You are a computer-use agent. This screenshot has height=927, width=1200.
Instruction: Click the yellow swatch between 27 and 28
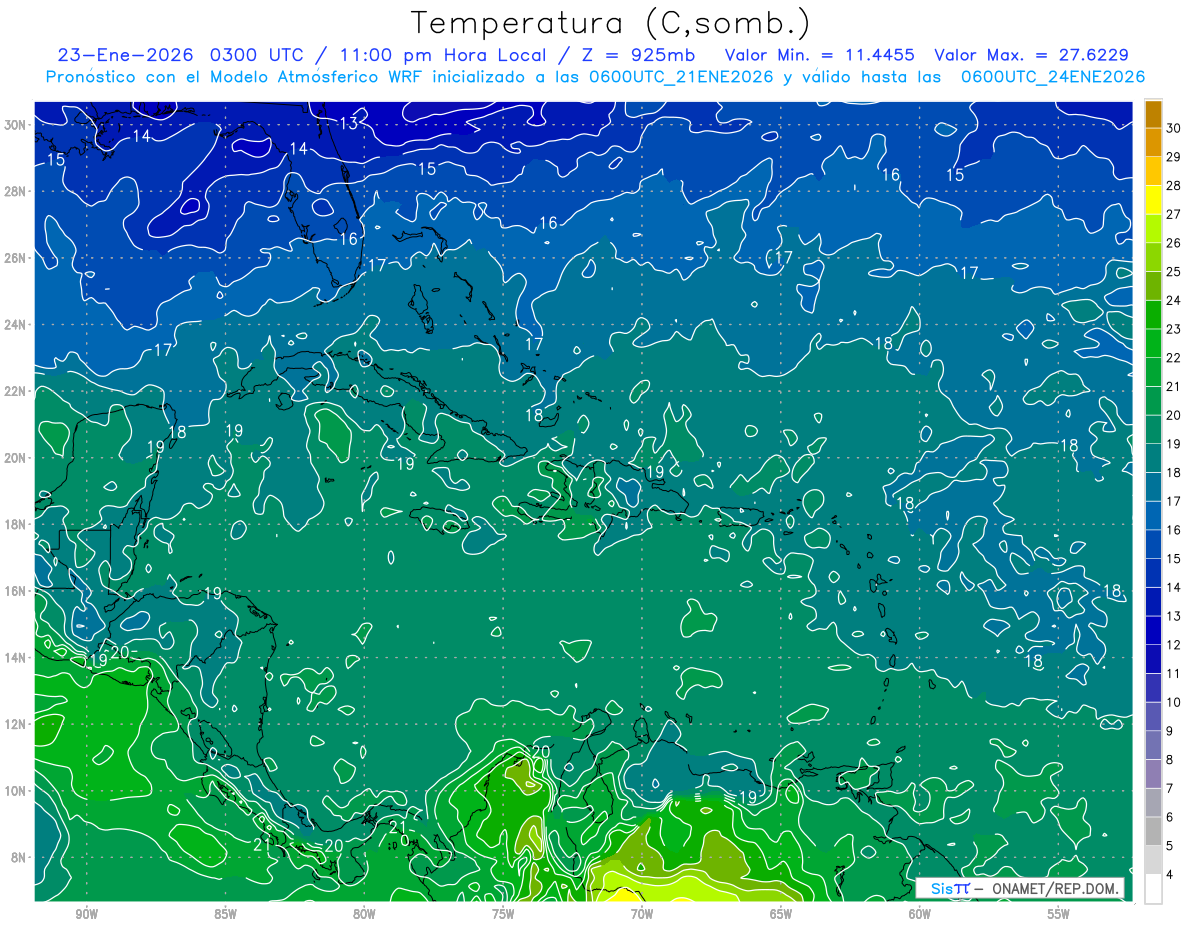point(1153,199)
